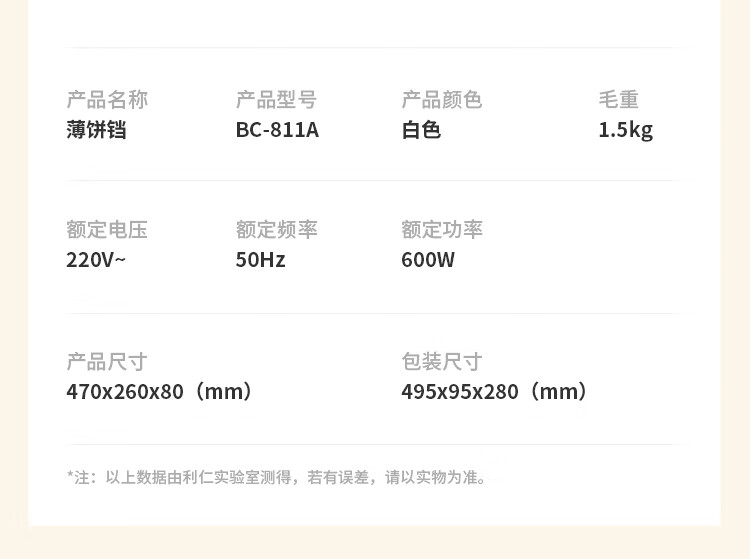
Task: Select the 1.5kg weight value
Action: [625, 130]
